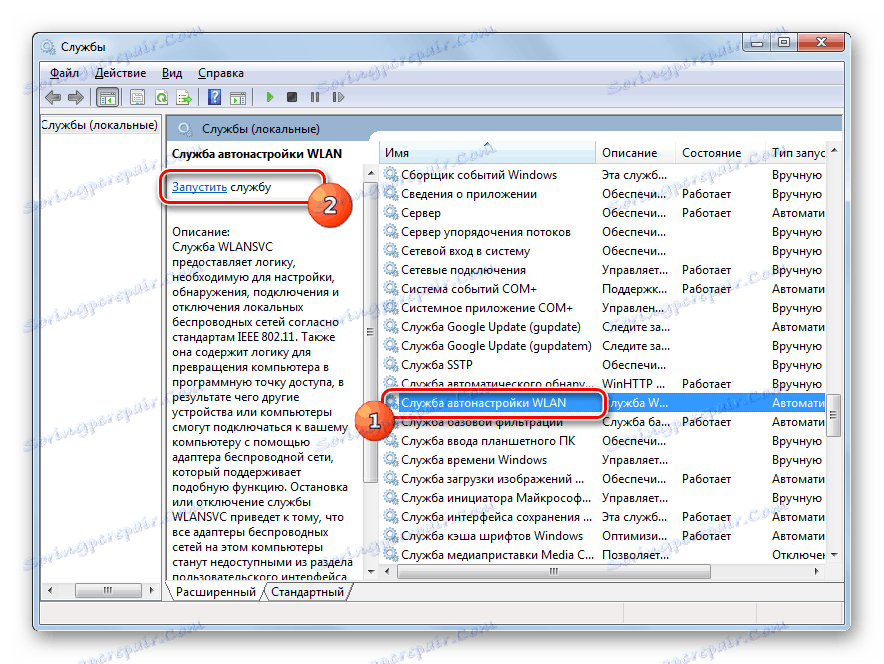Screen dimensions: 884x664
Task: Click Отключен startup type cell
Action: (x=798, y=555)
